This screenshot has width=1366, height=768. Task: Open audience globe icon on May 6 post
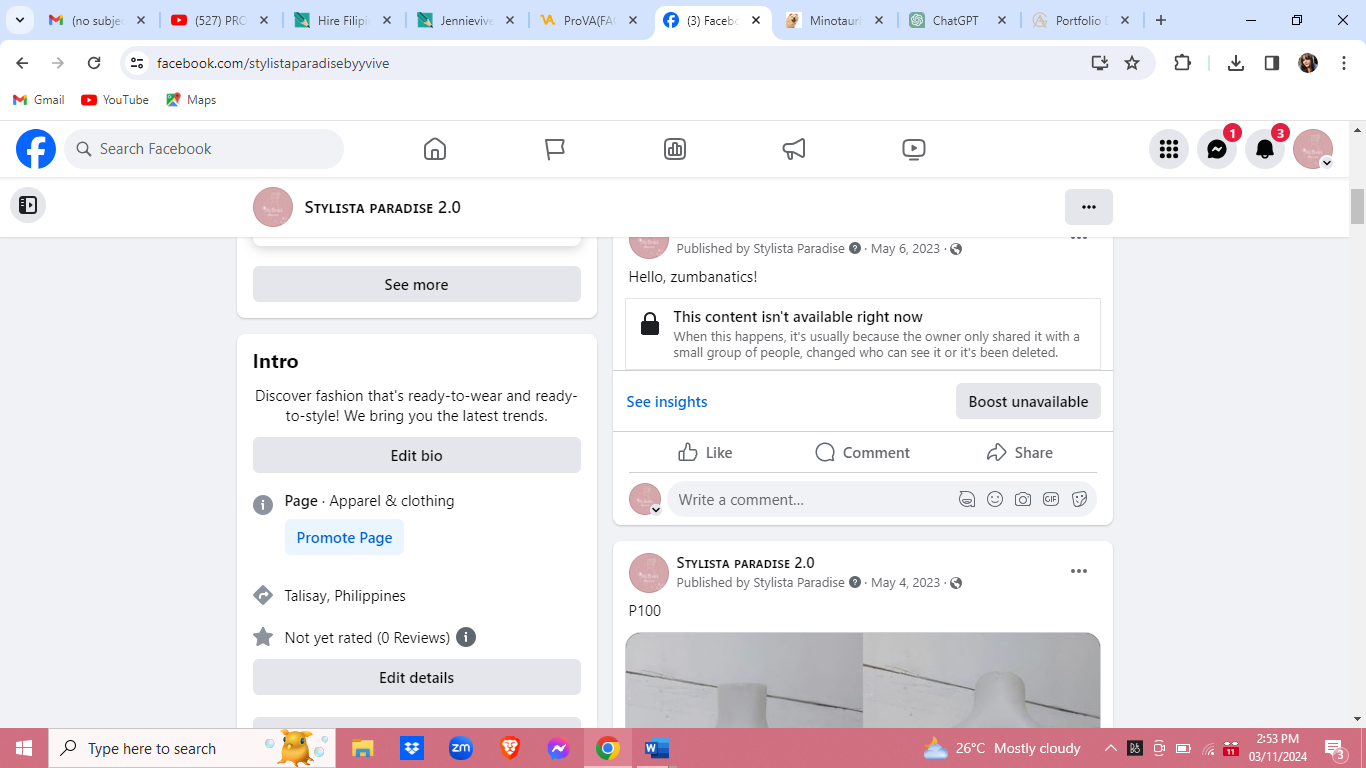[956, 249]
